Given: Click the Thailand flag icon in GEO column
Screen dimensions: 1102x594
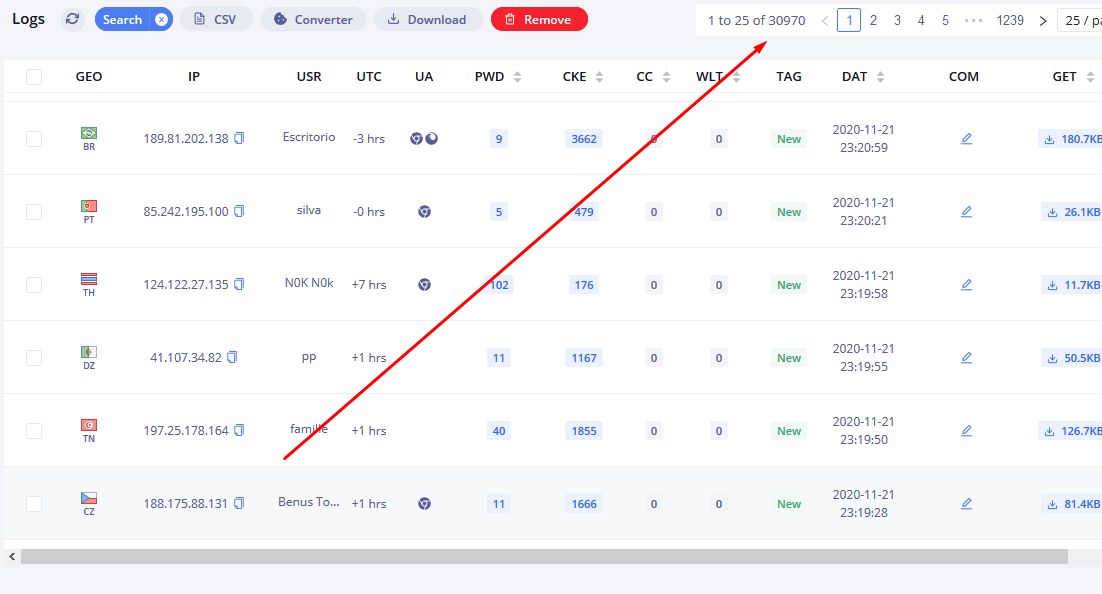Looking at the screenshot, I should (89, 279).
